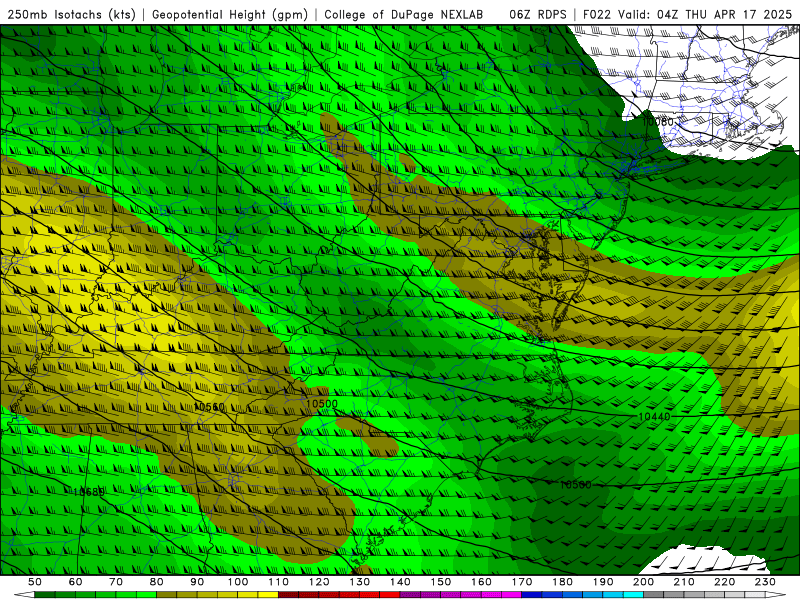
Task: Select the 'College of DuPage NEXLAB' label
Action: point(403,14)
